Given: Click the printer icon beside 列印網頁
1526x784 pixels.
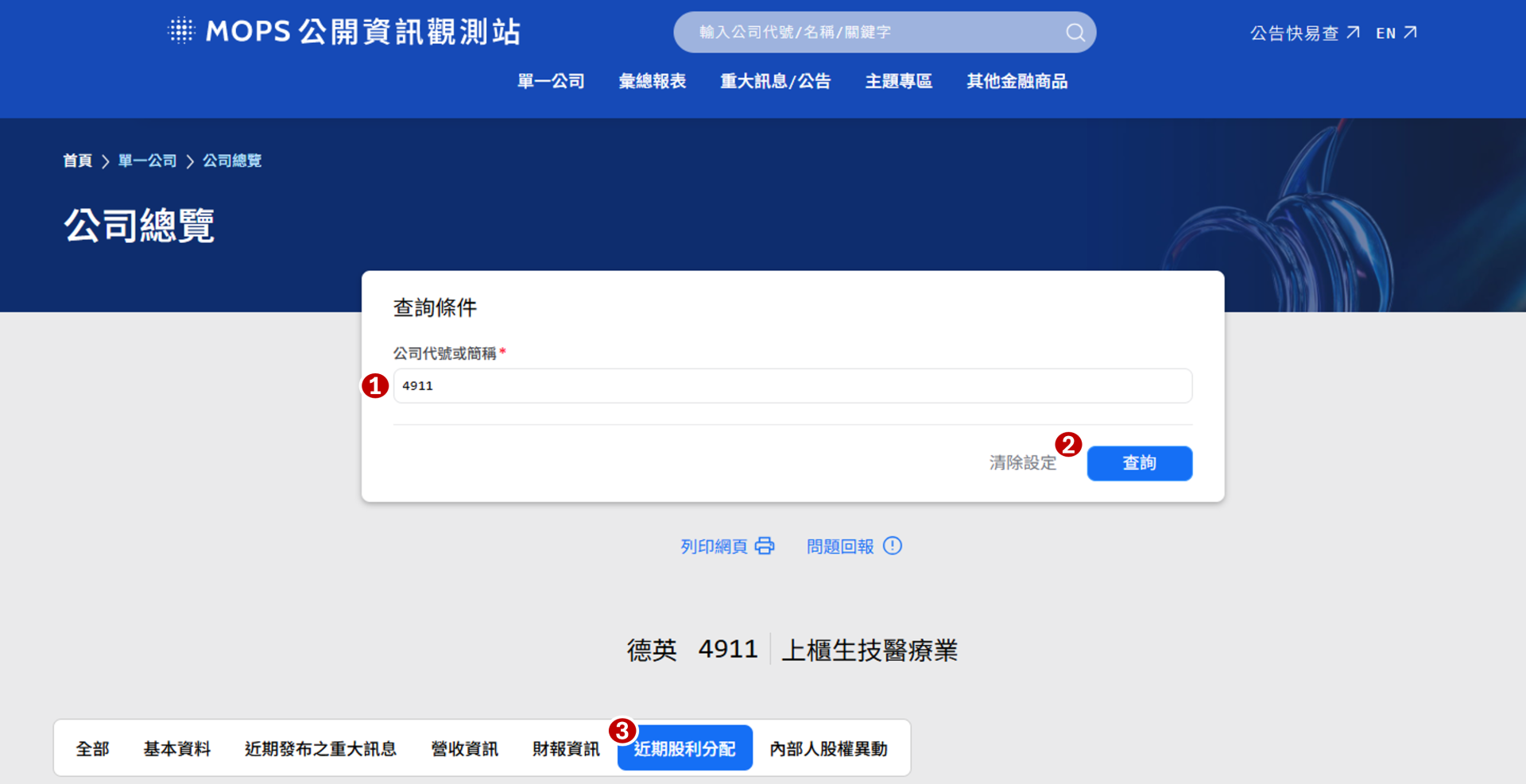Looking at the screenshot, I should [765, 546].
